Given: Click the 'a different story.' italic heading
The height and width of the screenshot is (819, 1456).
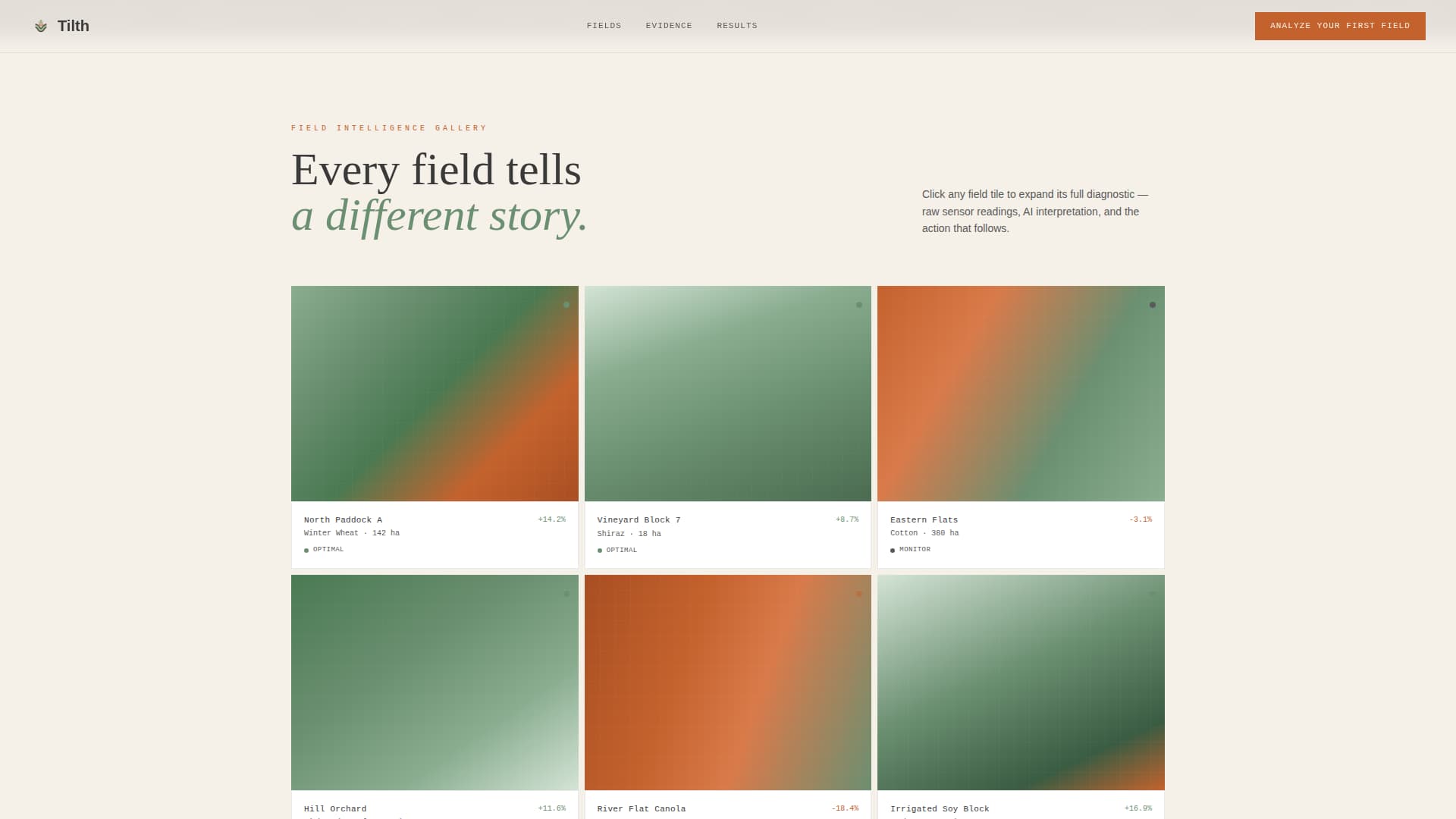Looking at the screenshot, I should point(439,215).
